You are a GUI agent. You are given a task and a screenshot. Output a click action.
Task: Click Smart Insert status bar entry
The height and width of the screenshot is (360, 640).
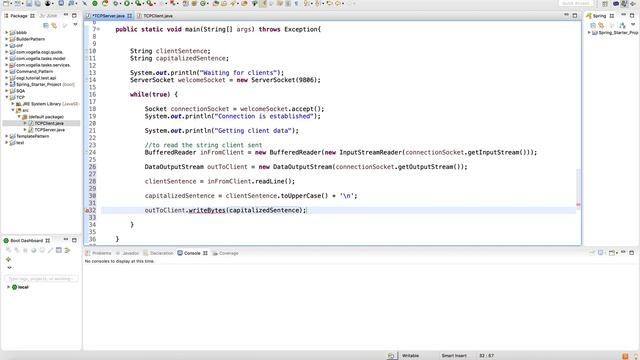(453, 356)
